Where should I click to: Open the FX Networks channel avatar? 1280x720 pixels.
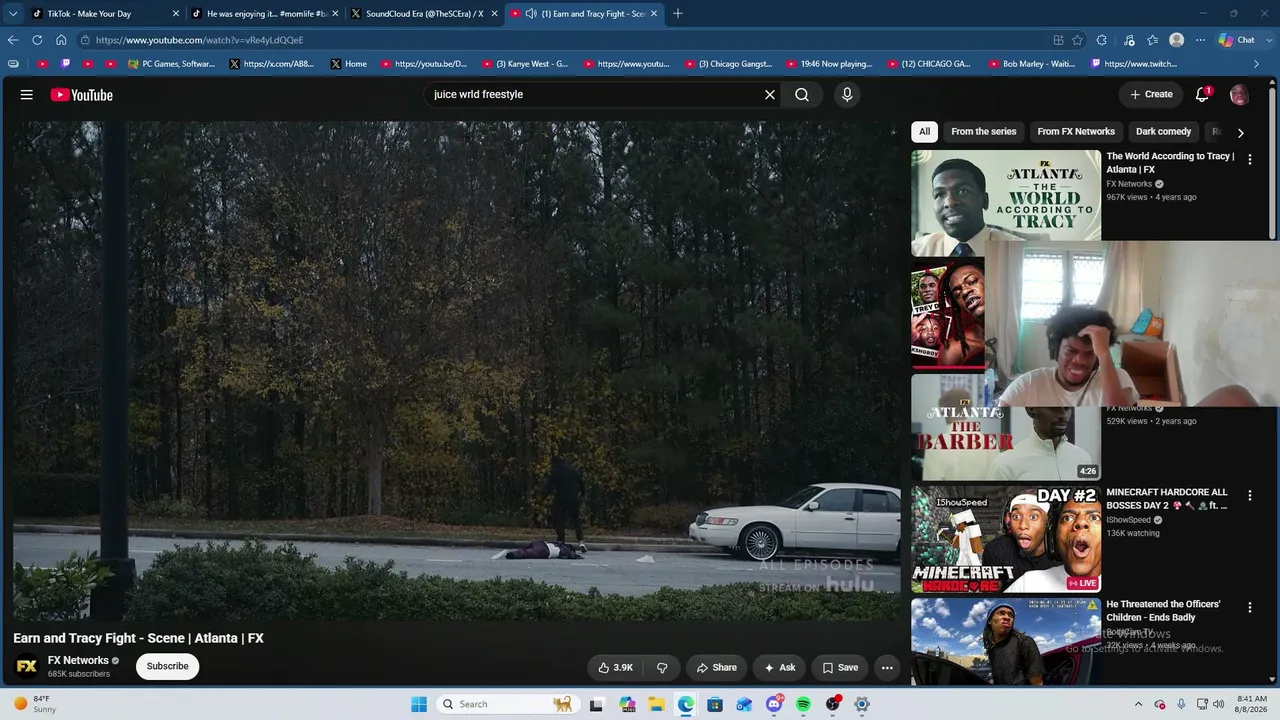click(27, 666)
